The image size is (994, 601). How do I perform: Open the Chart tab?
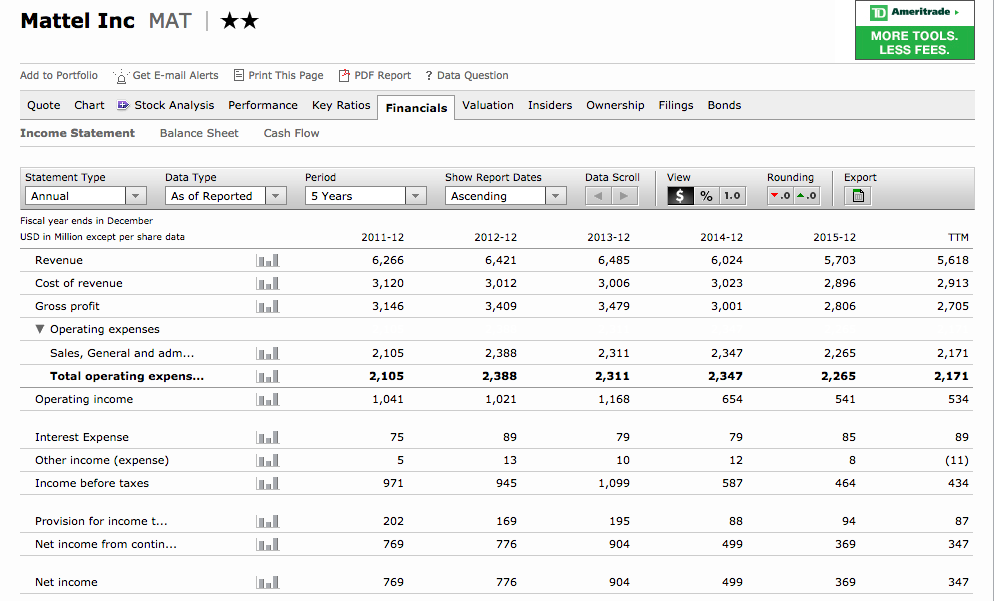tap(89, 105)
